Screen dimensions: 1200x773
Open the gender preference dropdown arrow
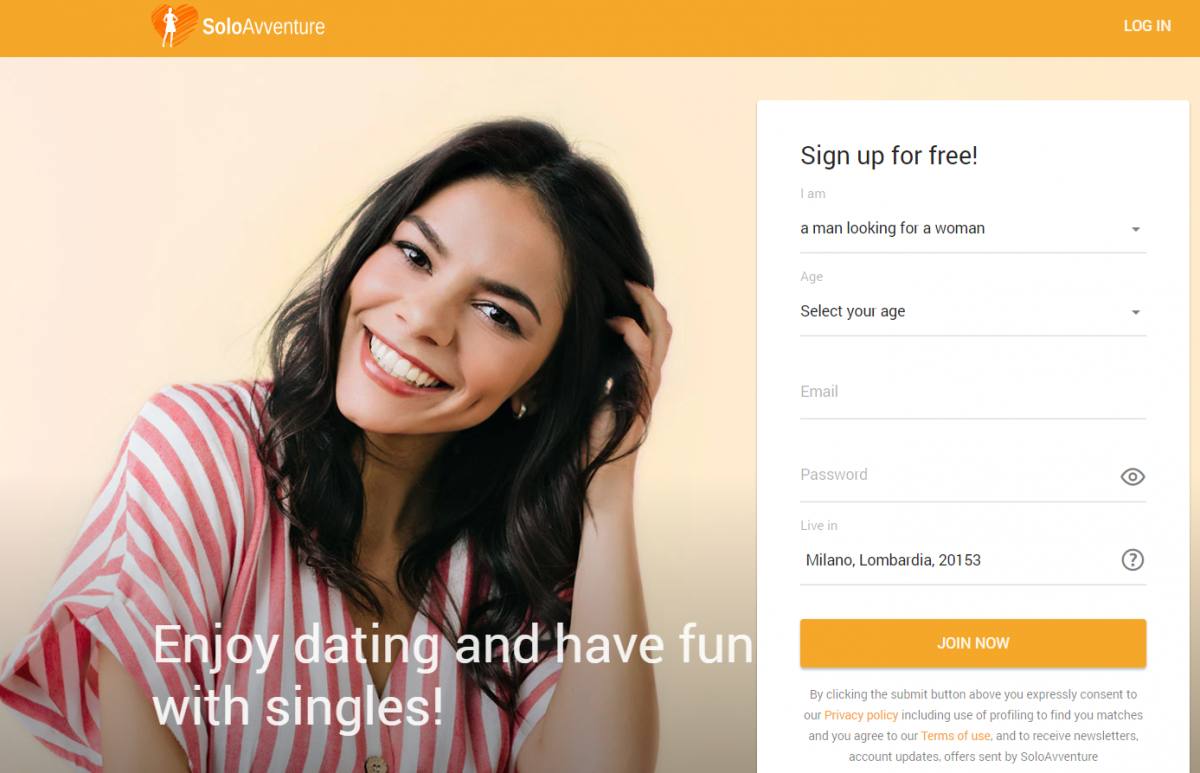click(1136, 229)
